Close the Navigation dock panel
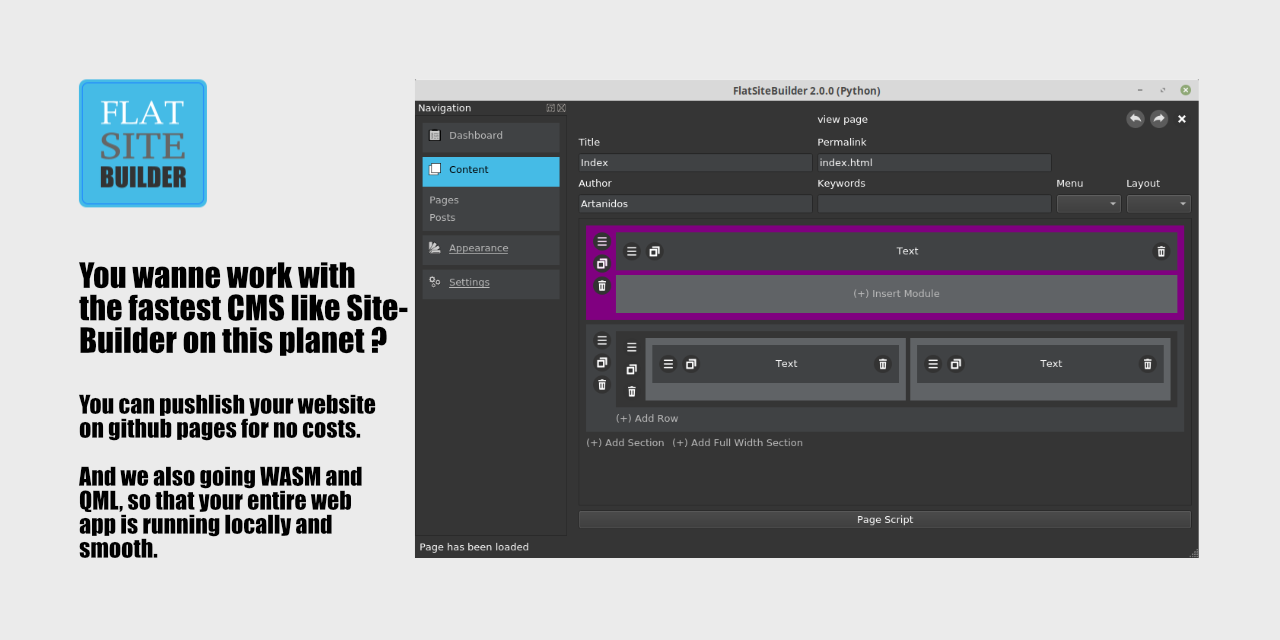Screen dimensions: 1280x640 (561, 108)
